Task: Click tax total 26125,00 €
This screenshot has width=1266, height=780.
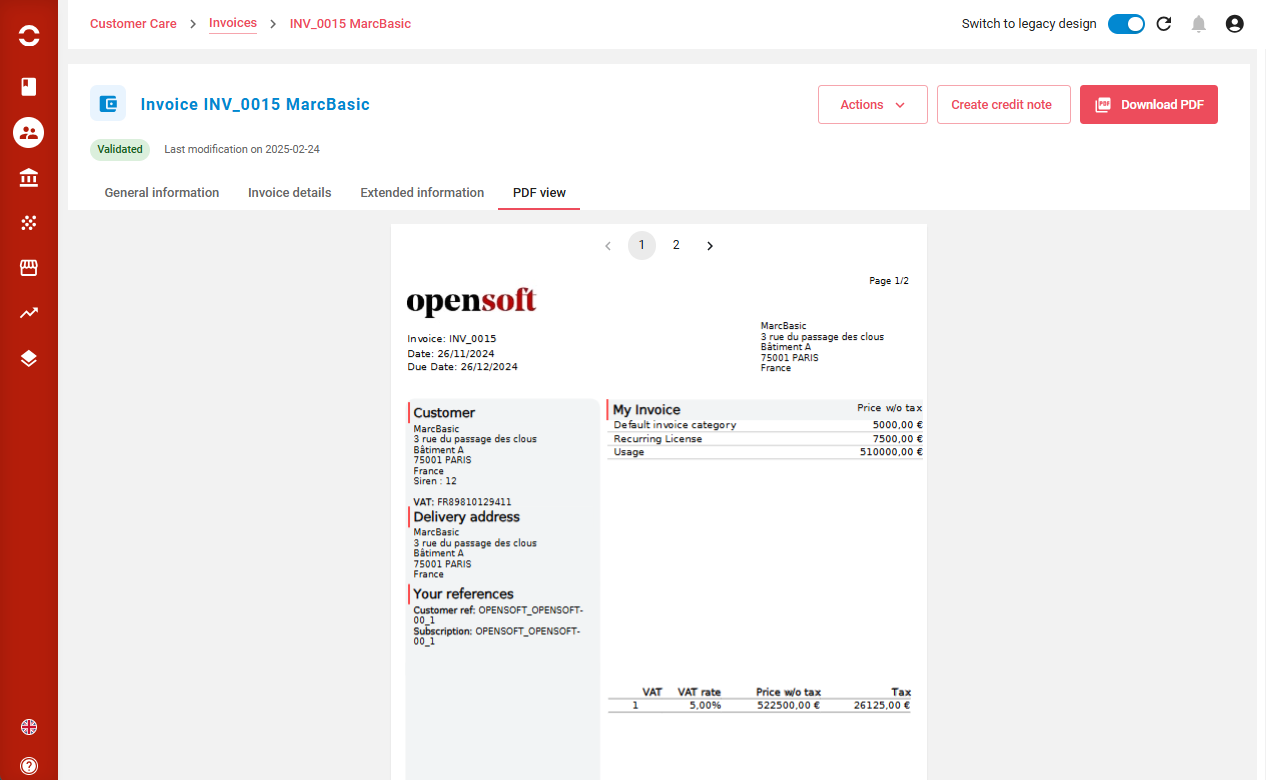Action: pos(882,705)
